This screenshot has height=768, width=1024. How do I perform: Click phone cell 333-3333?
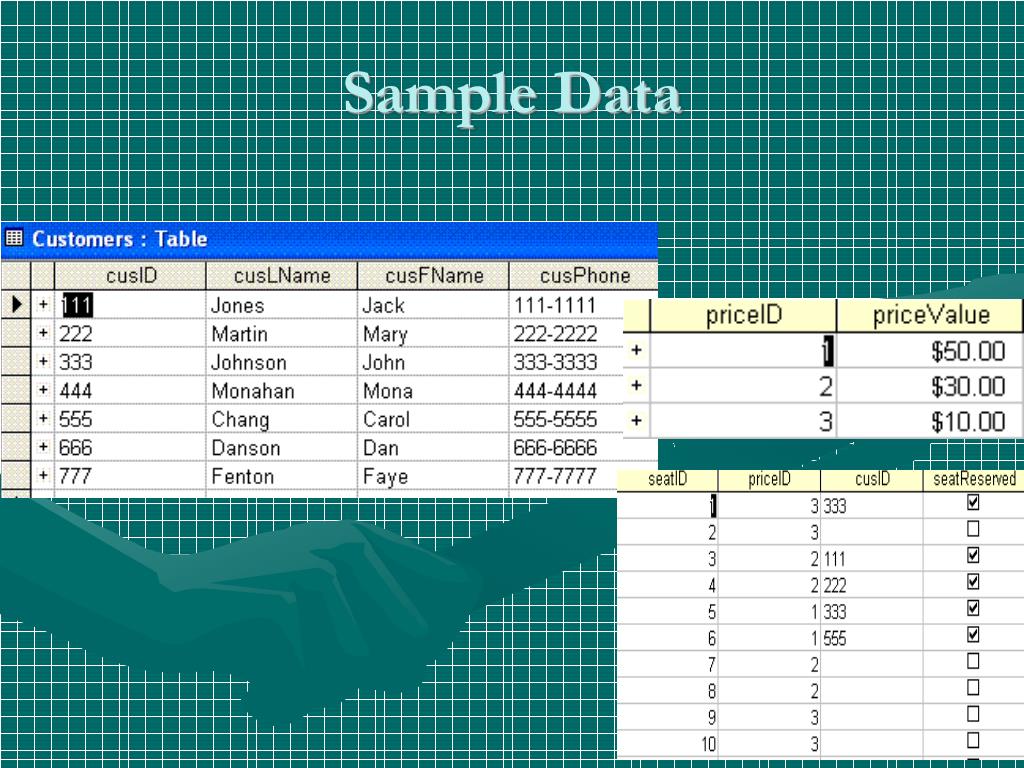tap(567, 362)
